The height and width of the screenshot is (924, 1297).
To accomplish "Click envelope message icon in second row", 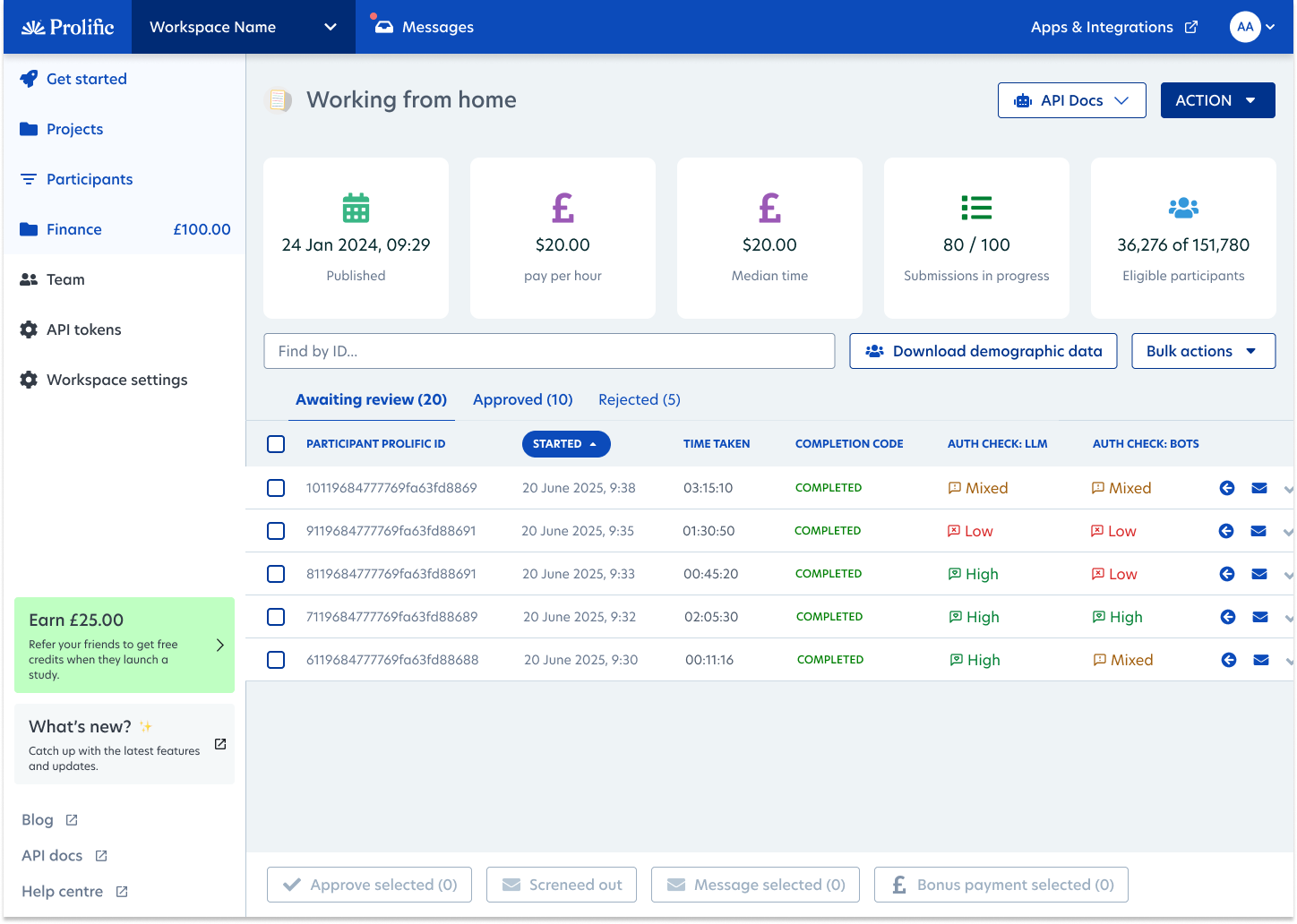I will (x=1258, y=531).
